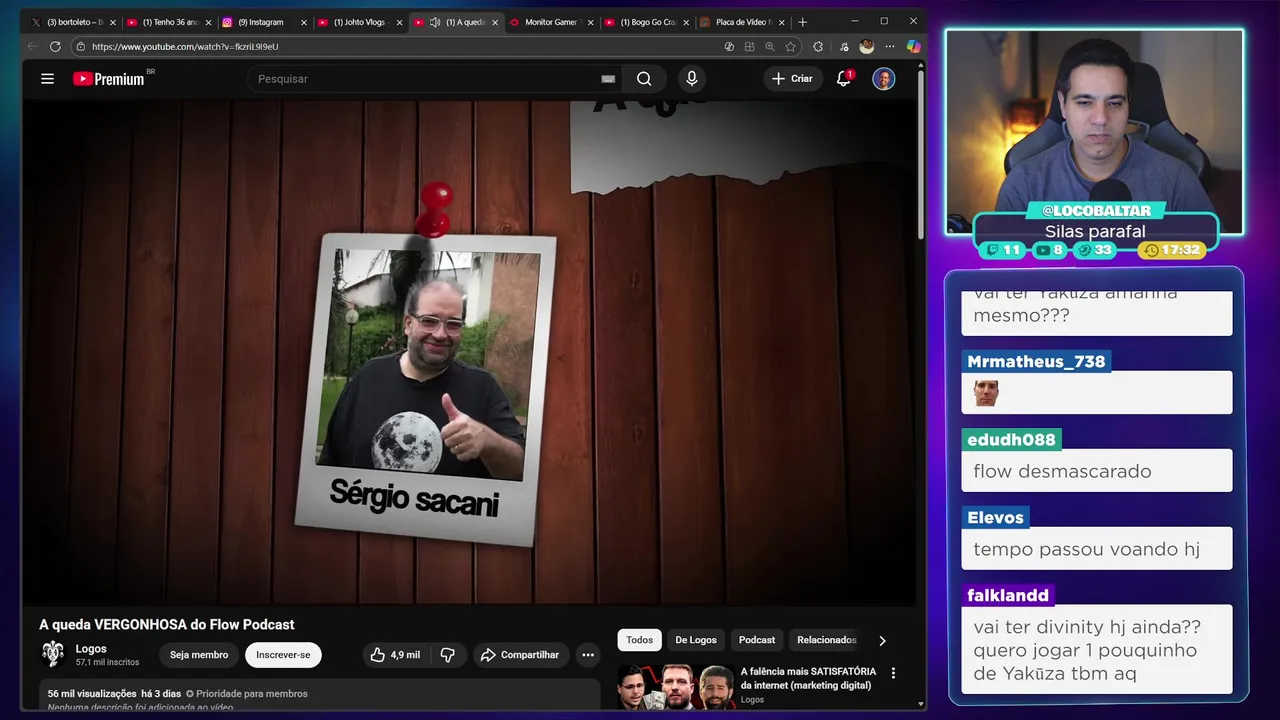This screenshot has height=720, width=1280.
Task: Reload the page with refresh icon
Action: pyautogui.click(x=55, y=46)
